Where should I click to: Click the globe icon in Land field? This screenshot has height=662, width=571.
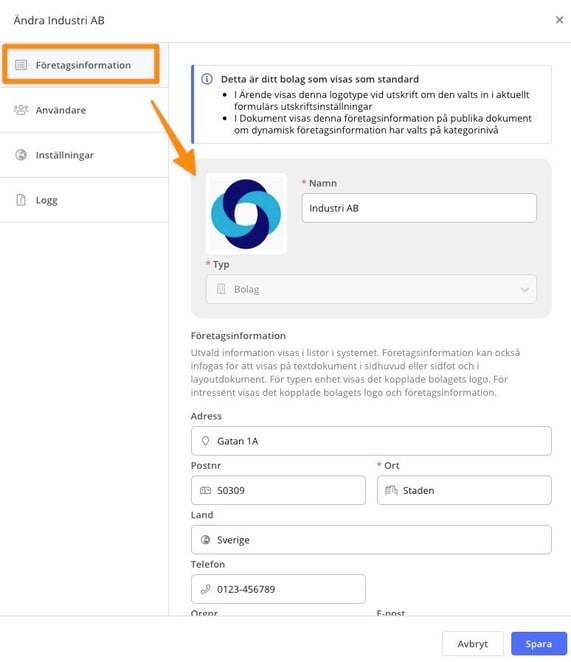(205, 540)
